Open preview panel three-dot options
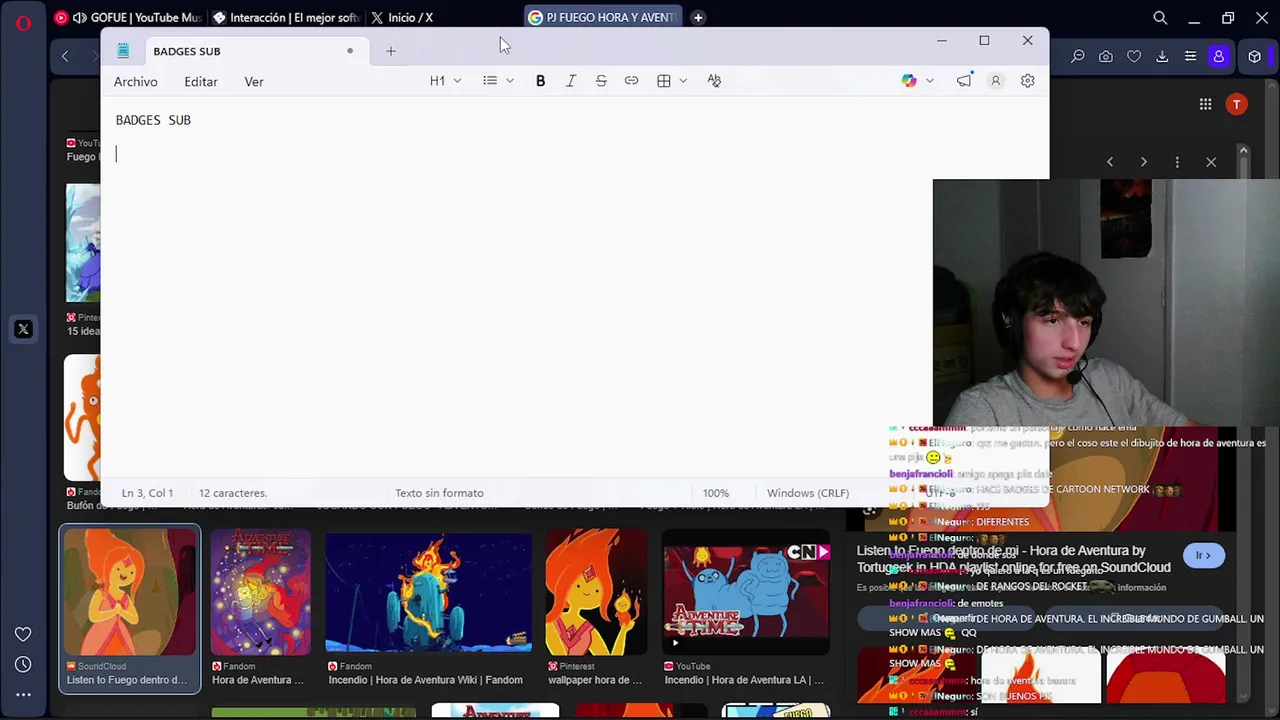 pos(1177,162)
